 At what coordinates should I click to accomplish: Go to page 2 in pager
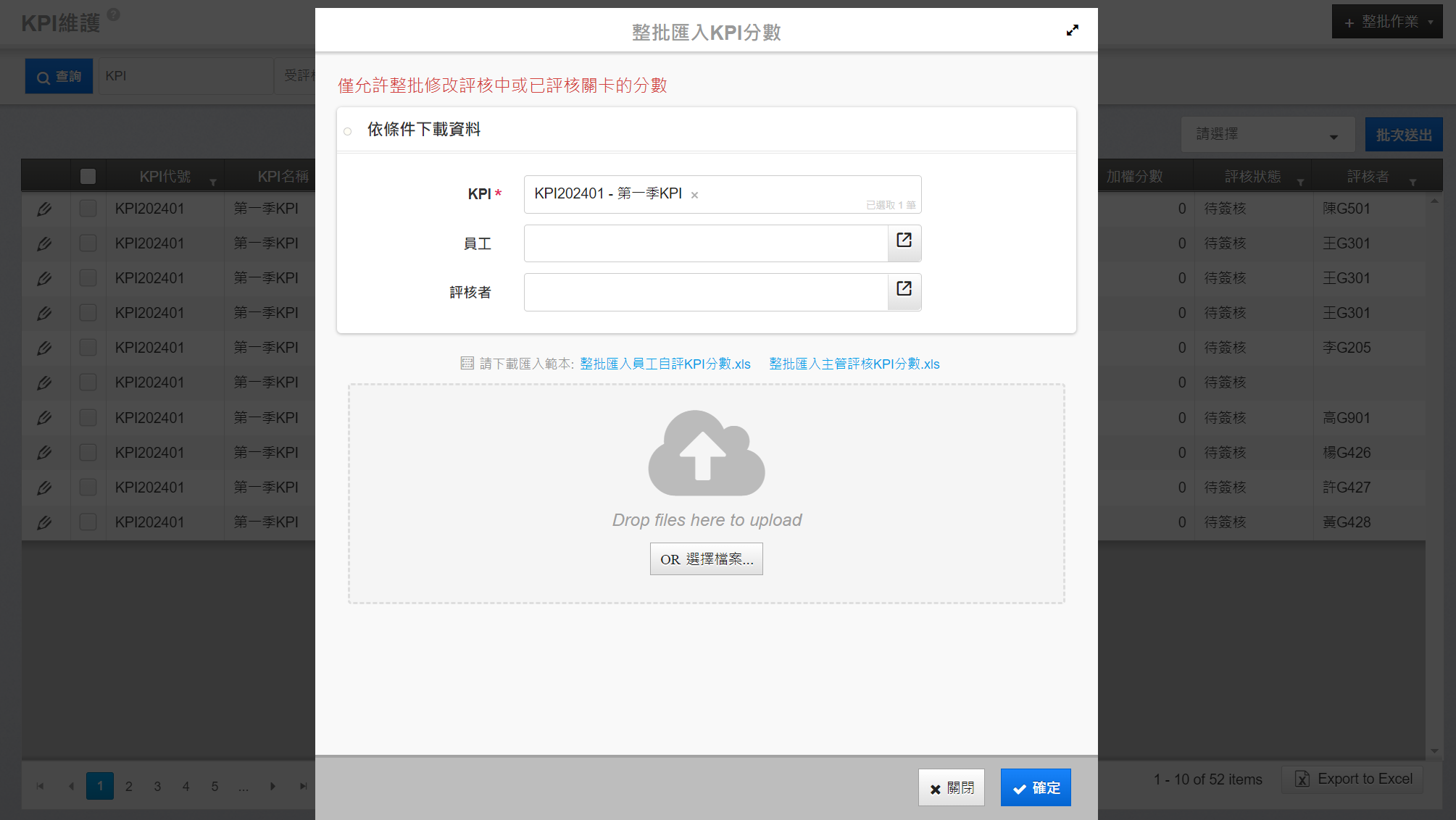[x=128, y=786]
